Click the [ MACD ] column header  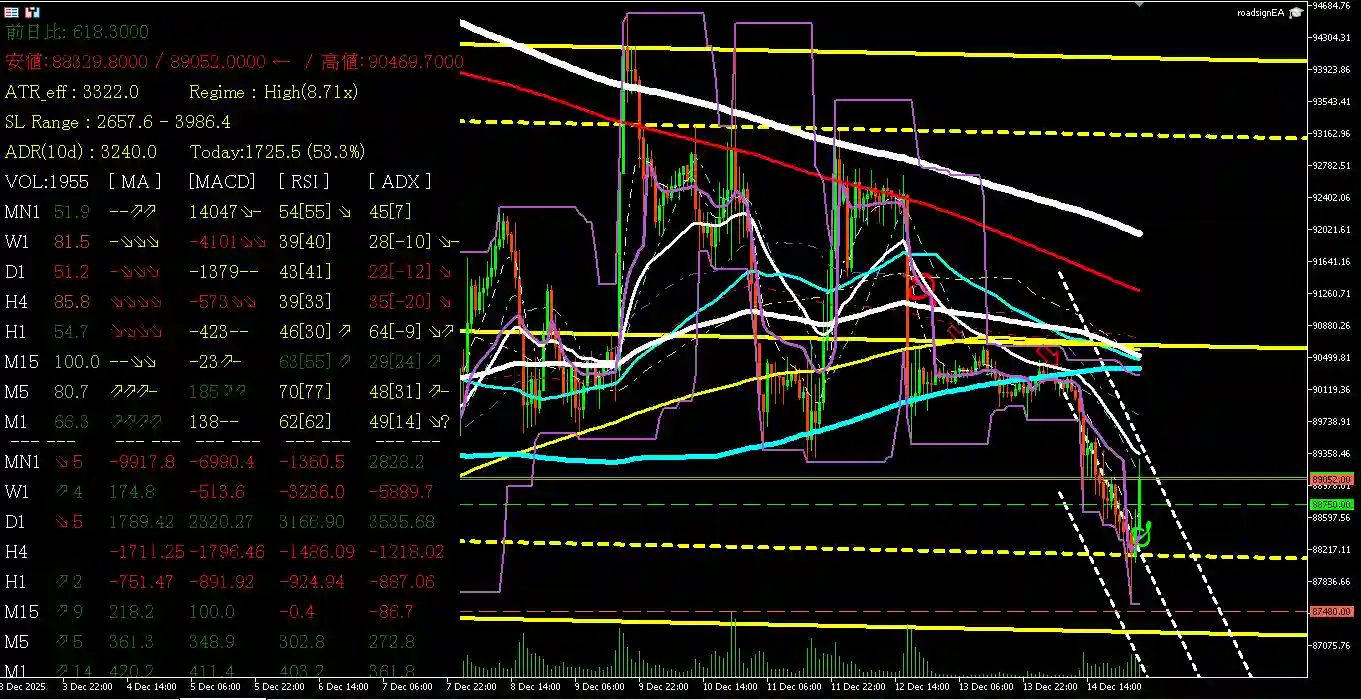pos(221,182)
